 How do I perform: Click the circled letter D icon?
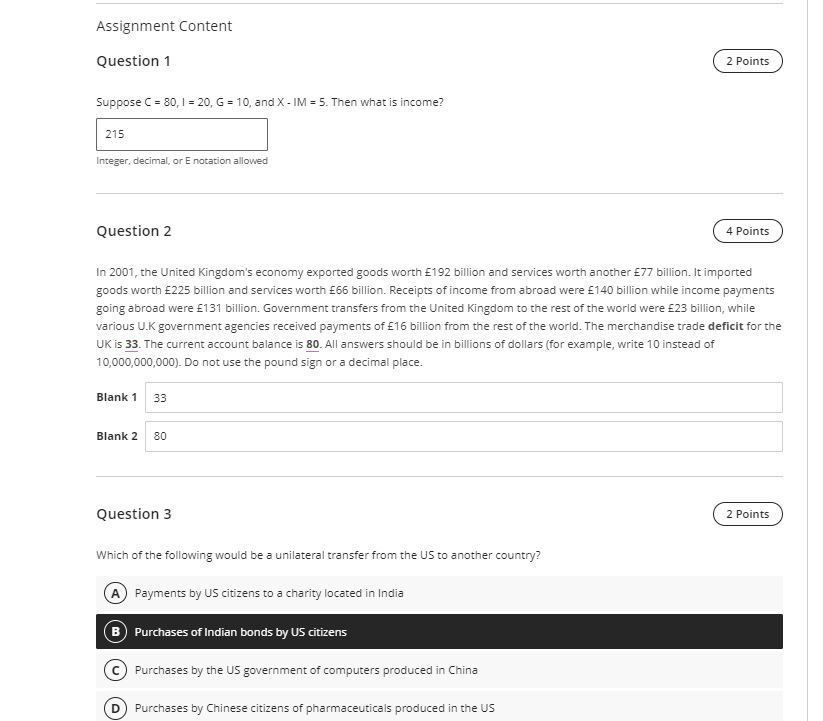[x=114, y=708]
